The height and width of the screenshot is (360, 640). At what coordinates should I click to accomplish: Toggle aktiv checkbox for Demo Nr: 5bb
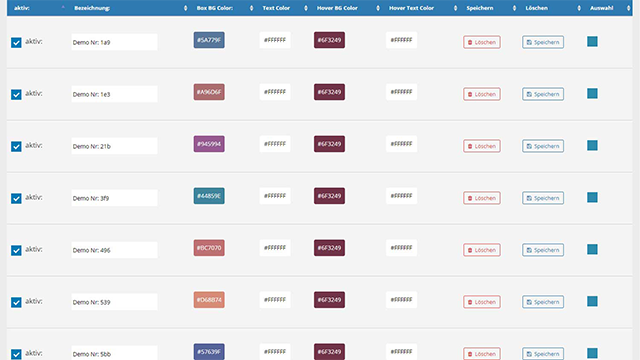(x=16, y=354)
